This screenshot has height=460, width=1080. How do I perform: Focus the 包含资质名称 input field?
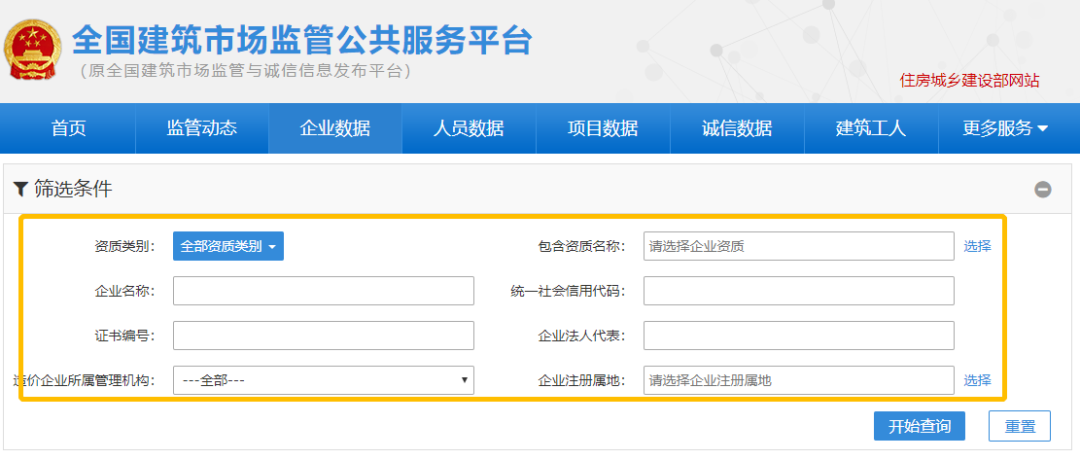(799, 247)
